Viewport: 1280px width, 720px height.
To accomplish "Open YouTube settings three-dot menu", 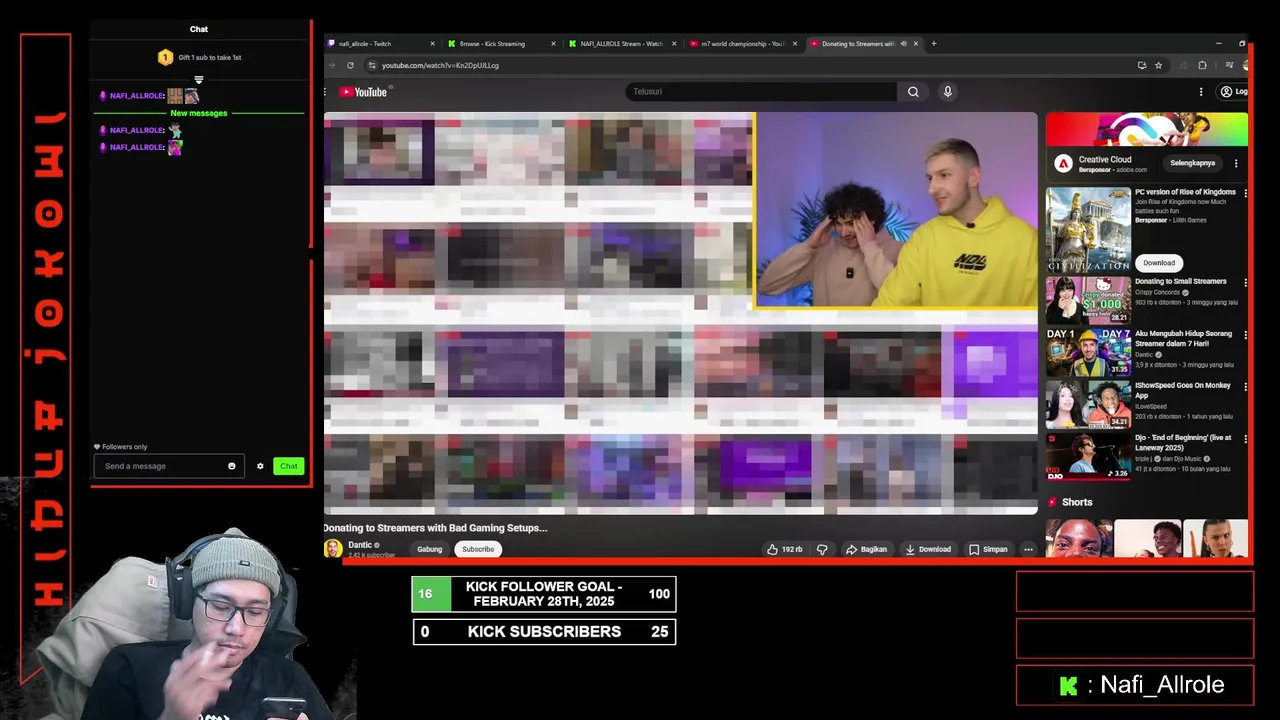I will [x=1201, y=92].
